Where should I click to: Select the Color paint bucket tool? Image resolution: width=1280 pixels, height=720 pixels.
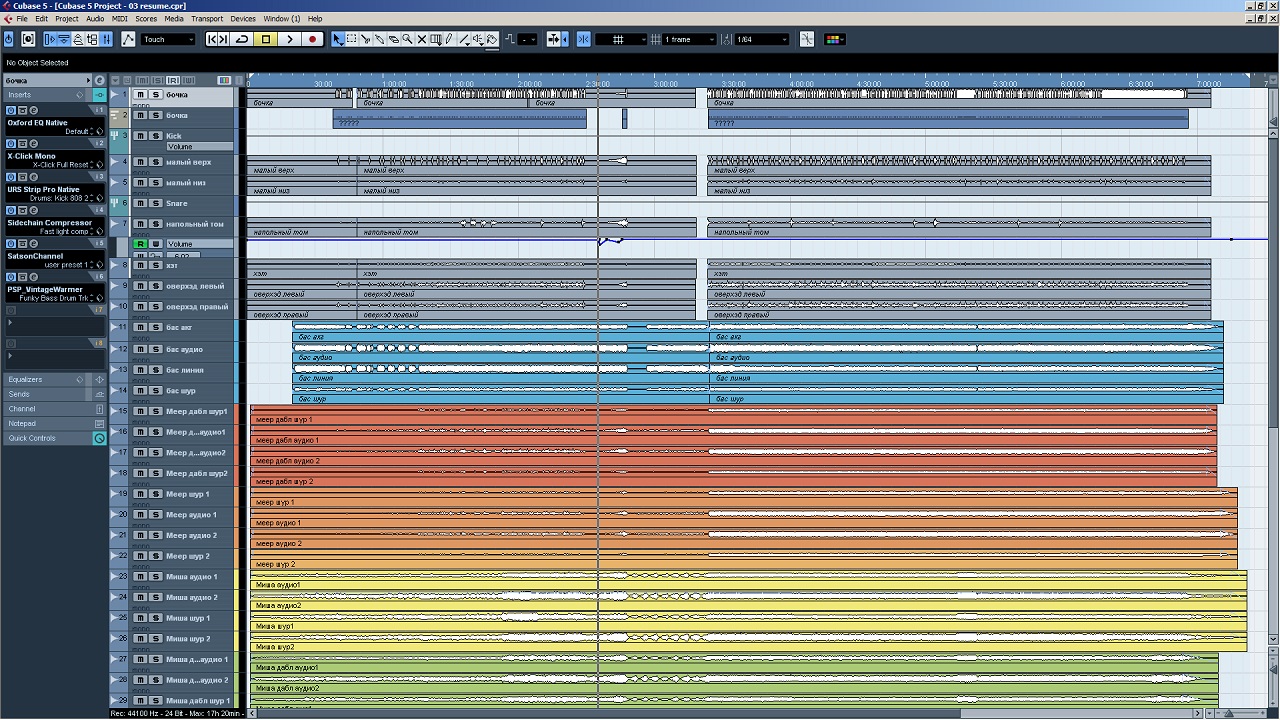coord(492,39)
